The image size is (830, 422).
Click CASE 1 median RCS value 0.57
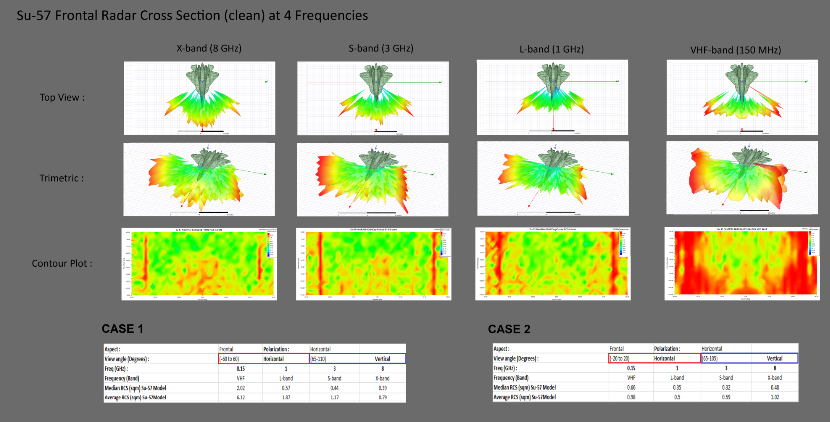[286, 388]
